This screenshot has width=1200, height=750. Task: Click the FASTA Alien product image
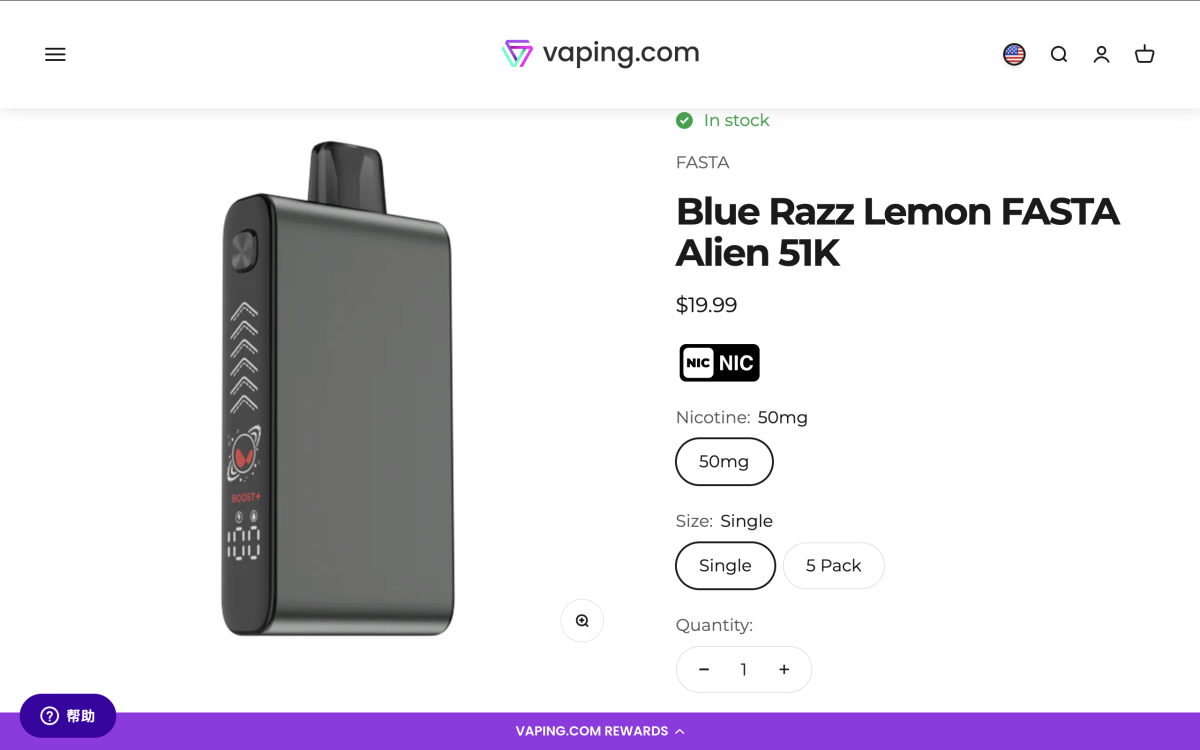click(337, 388)
